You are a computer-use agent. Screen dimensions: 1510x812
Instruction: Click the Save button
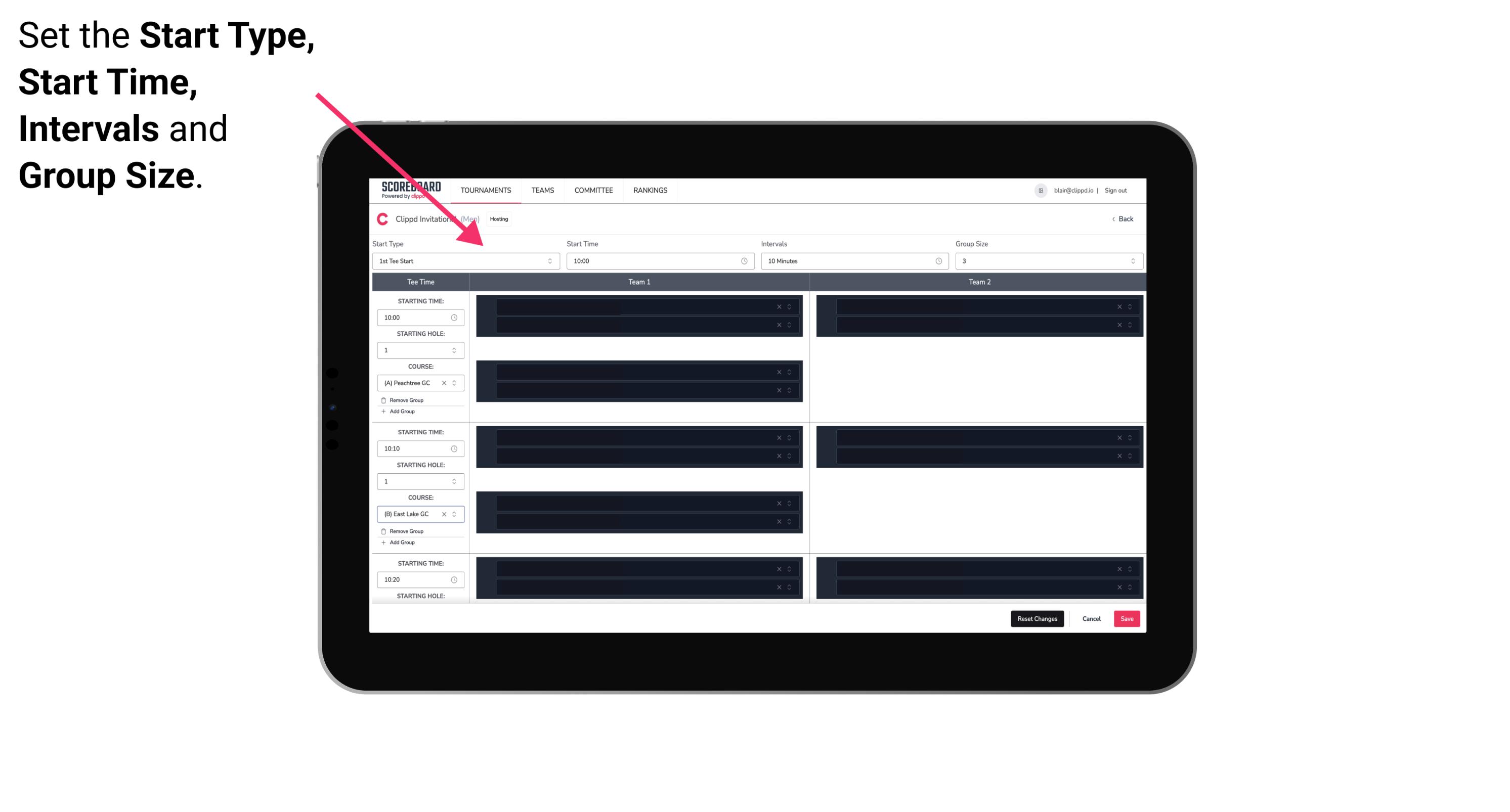[1127, 618]
